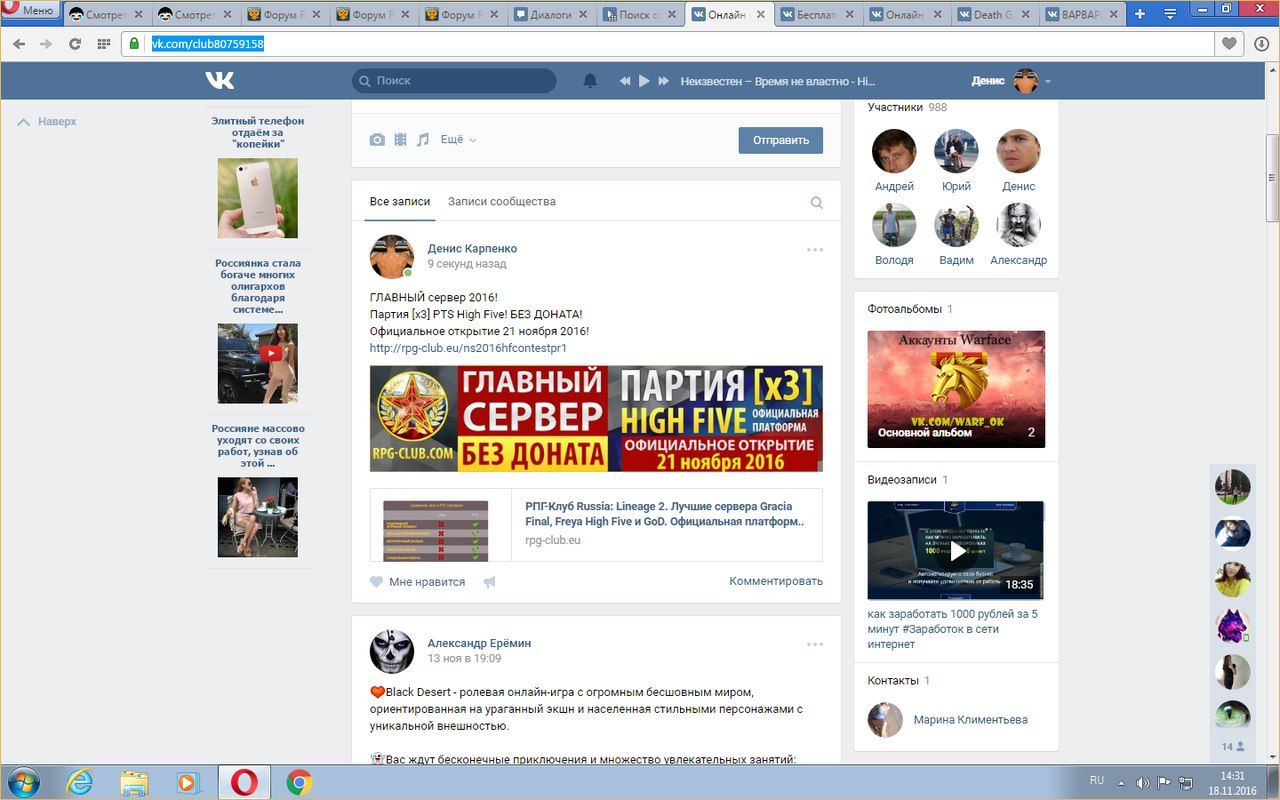Skip to previous audio track
The width and height of the screenshot is (1280, 800).
tap(625, 81)
